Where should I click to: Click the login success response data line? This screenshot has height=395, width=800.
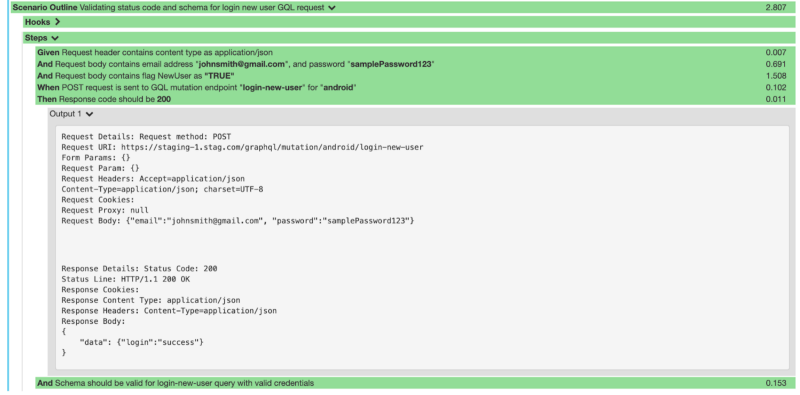click(x=141, y=342)
